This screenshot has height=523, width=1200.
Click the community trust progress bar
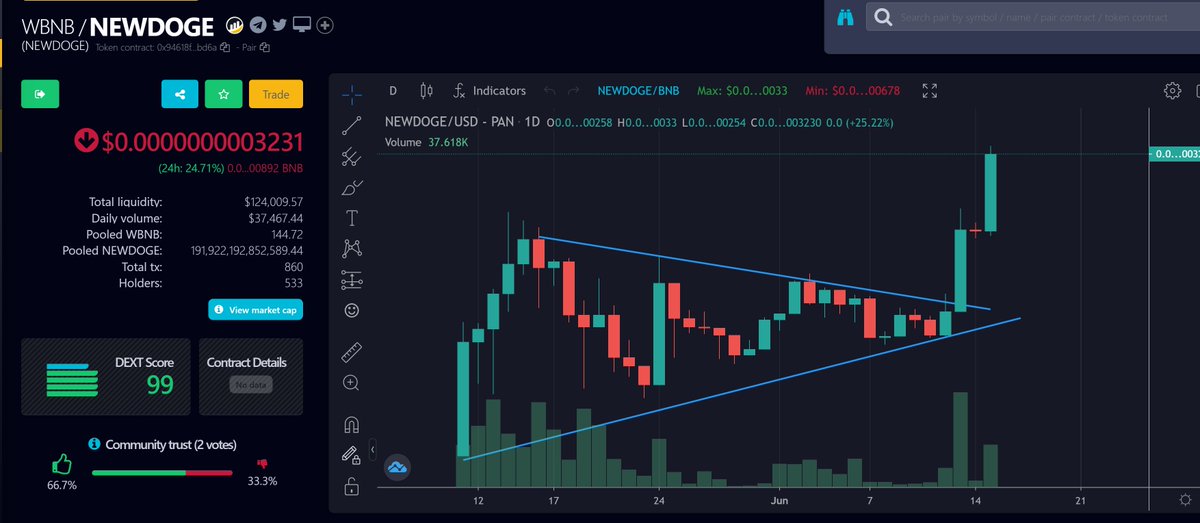162,473
